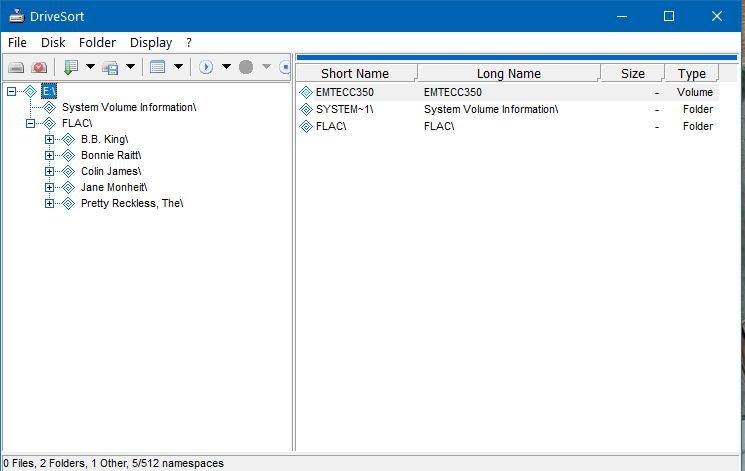Open dropdown arrow beside sort icon

(x=90, y=67)
